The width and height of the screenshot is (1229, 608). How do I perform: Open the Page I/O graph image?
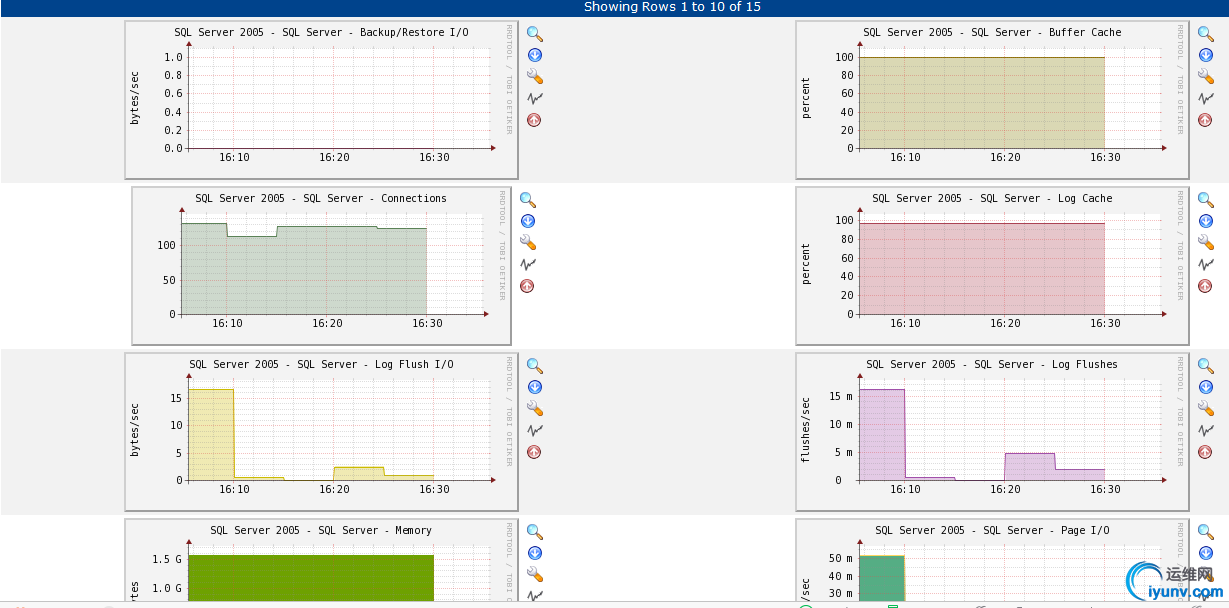tap(992, 560)
